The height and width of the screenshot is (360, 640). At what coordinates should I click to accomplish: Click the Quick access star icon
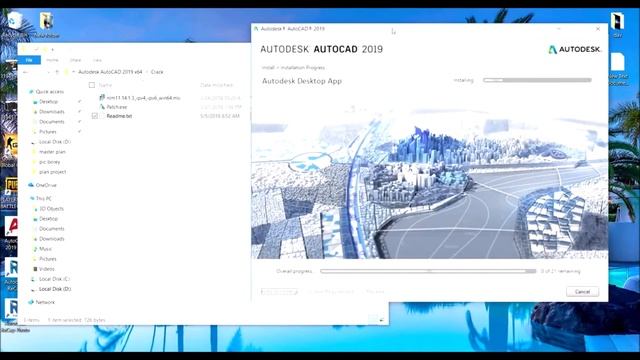click(31, 92)
